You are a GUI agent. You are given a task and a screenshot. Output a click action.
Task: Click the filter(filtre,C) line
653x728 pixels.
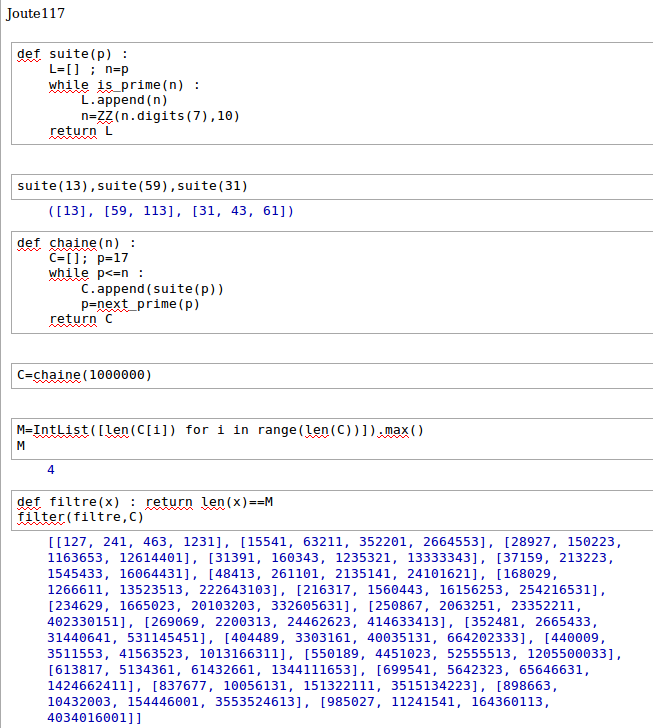(x=80, y=516)
